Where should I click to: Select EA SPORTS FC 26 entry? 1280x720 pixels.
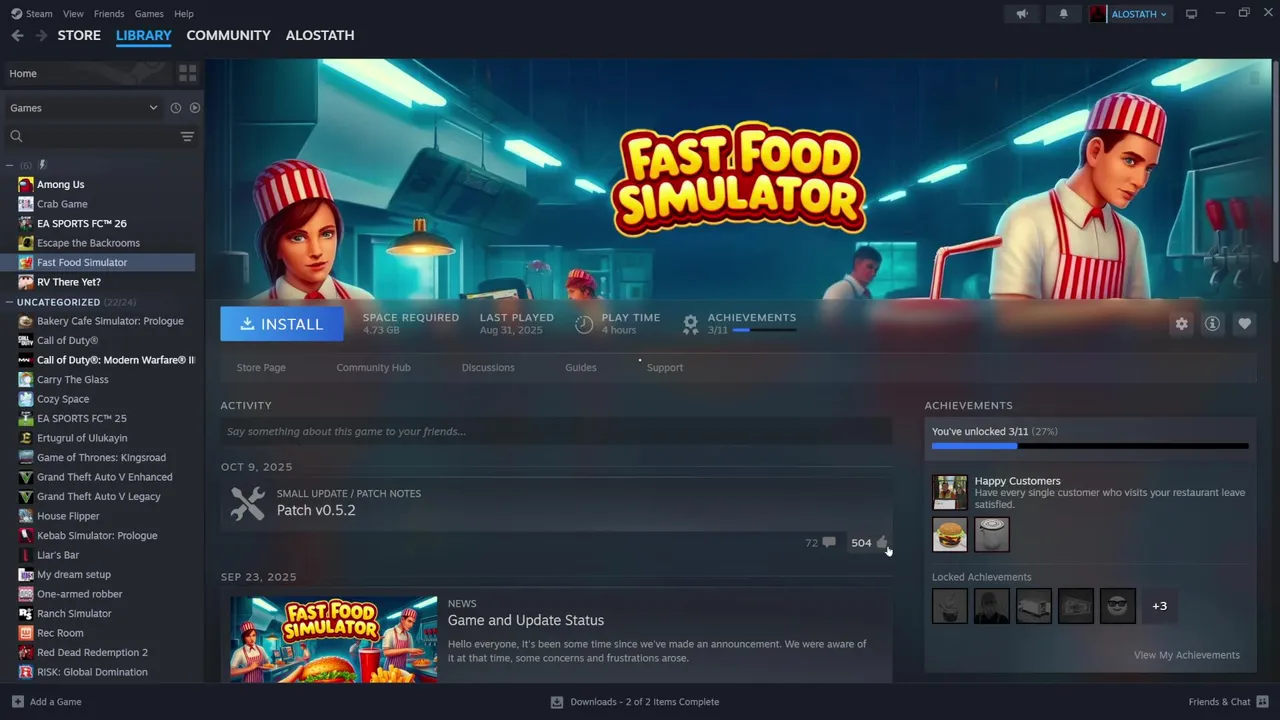click(81, 223)
